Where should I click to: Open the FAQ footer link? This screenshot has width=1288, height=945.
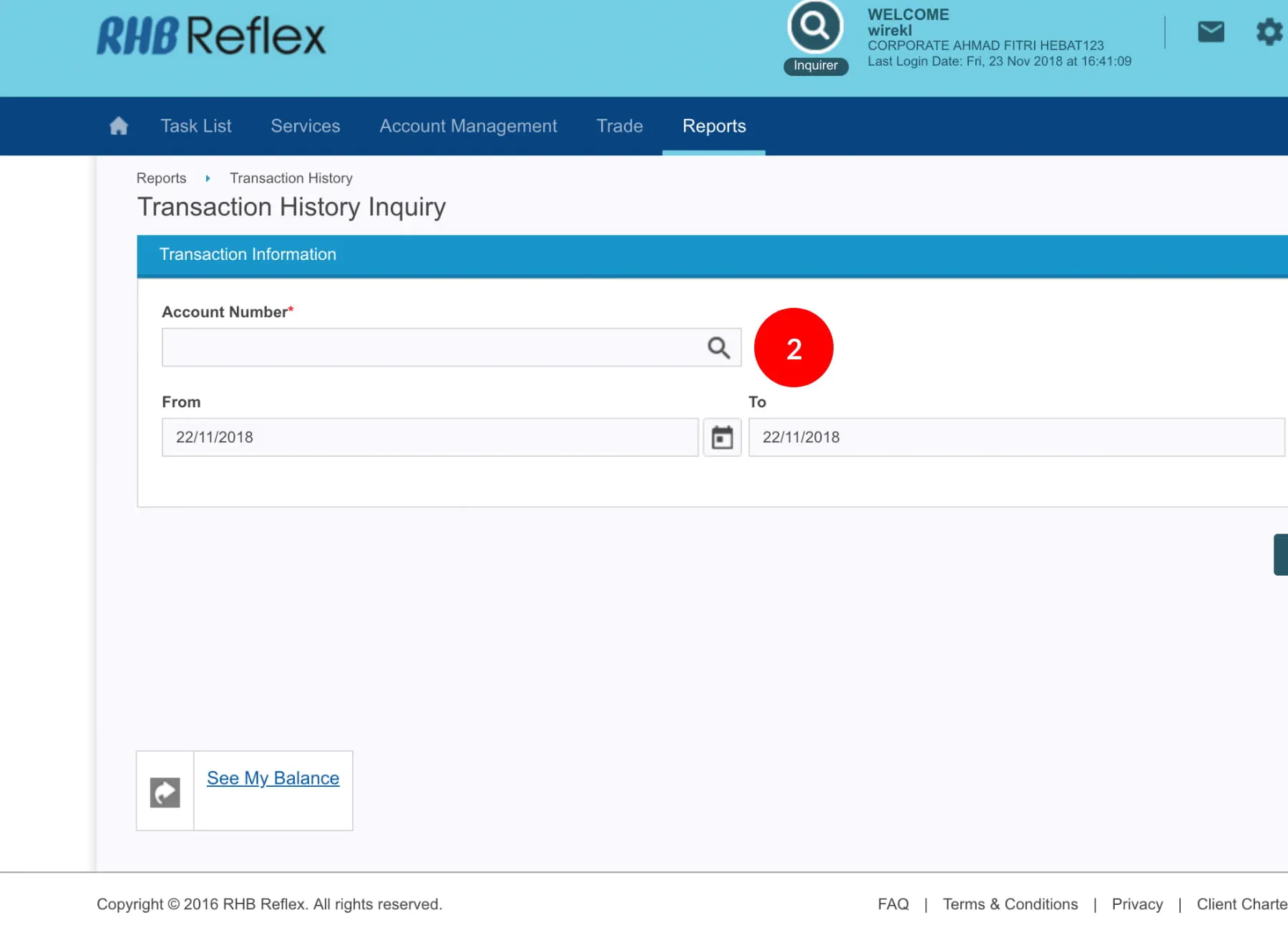893,904
